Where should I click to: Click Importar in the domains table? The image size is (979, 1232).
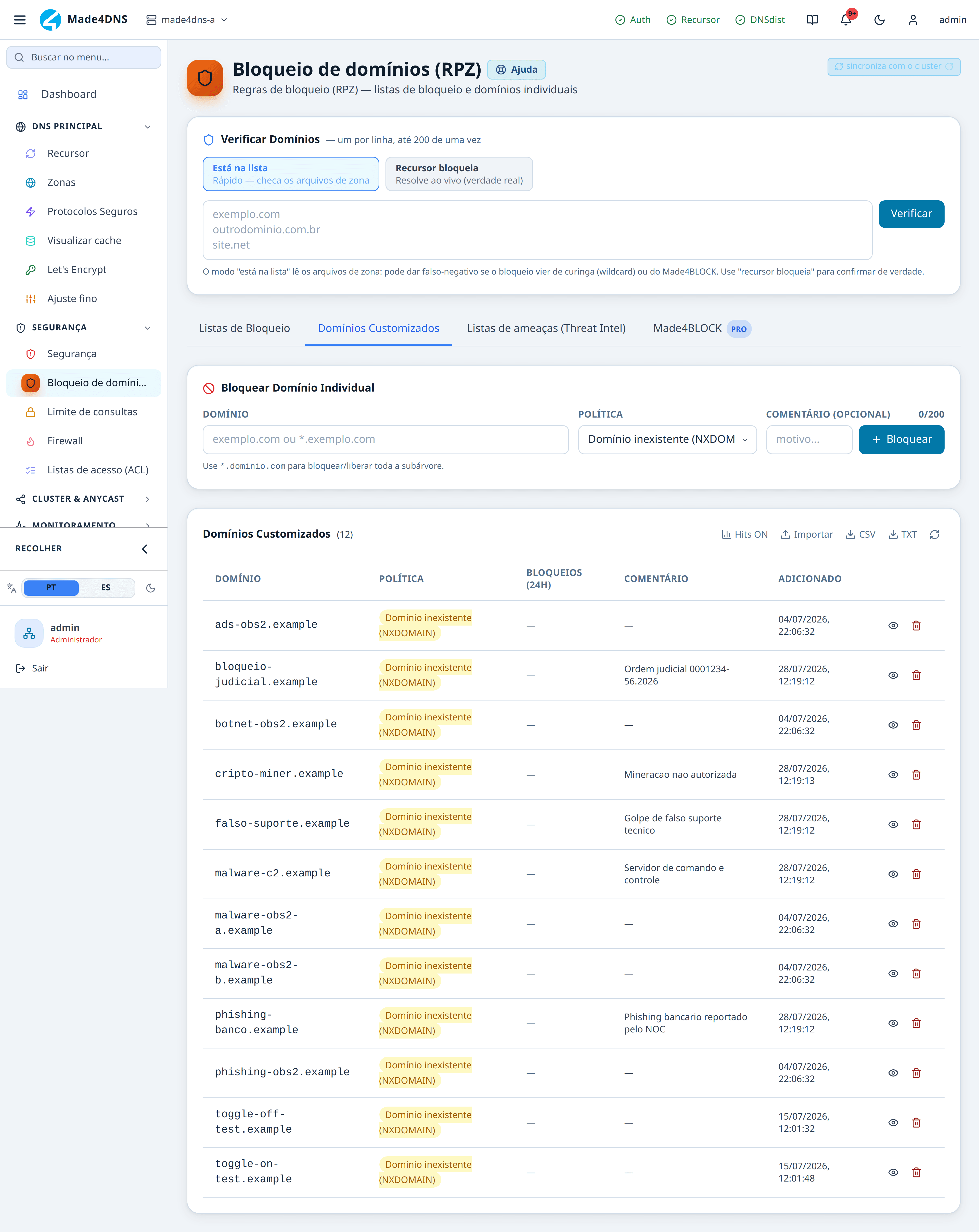[806, 534]
